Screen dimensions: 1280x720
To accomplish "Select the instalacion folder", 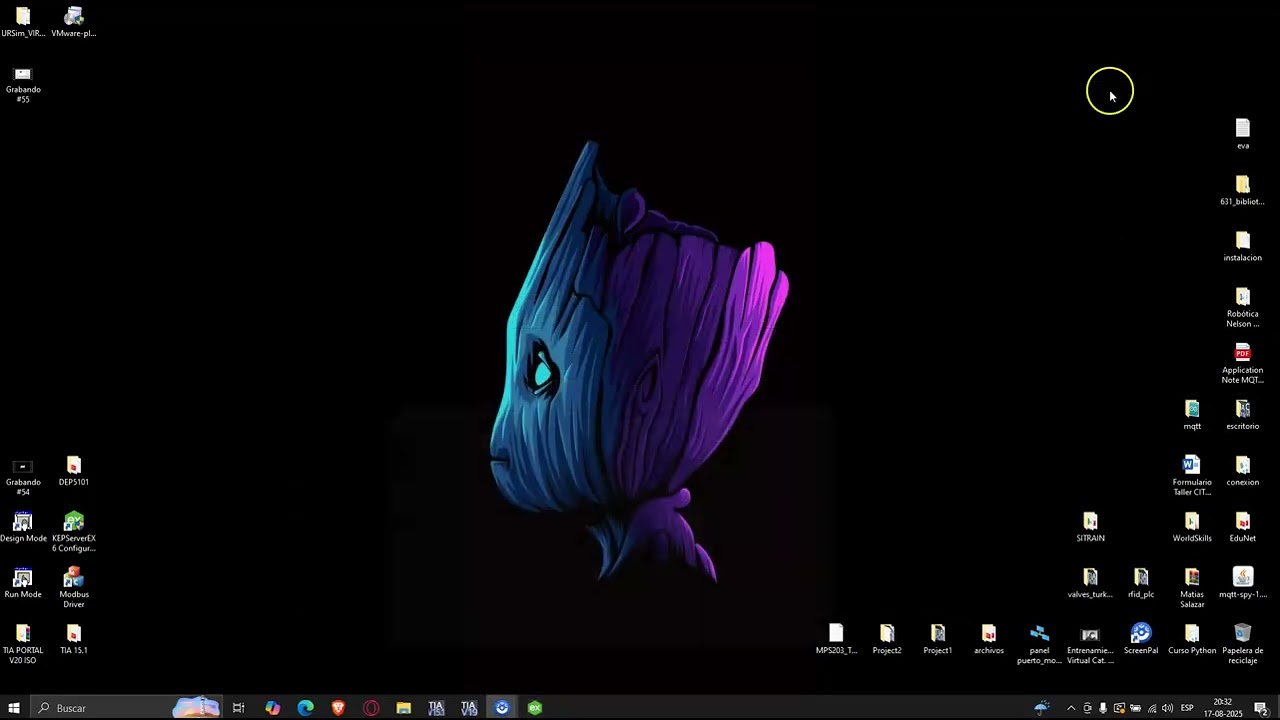I will pos(1243,247).
